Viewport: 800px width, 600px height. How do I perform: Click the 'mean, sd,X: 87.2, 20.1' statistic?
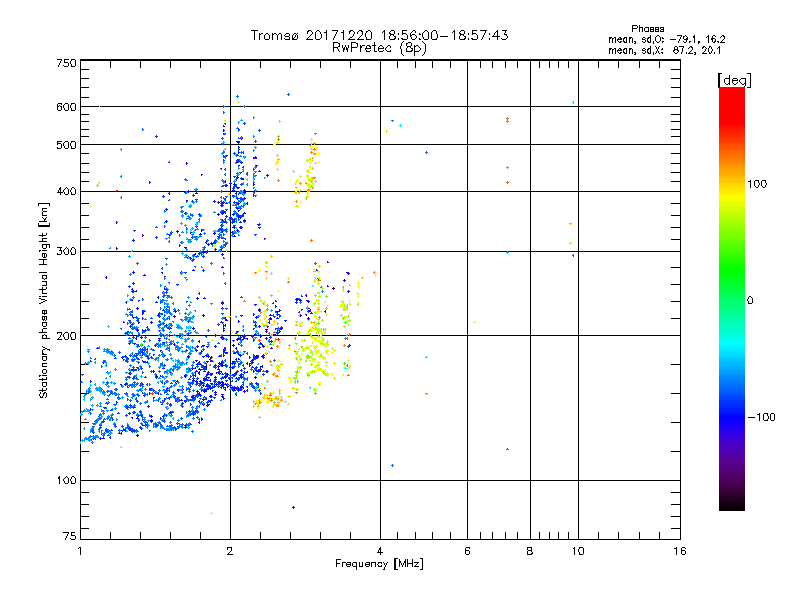tap(664, 50)
